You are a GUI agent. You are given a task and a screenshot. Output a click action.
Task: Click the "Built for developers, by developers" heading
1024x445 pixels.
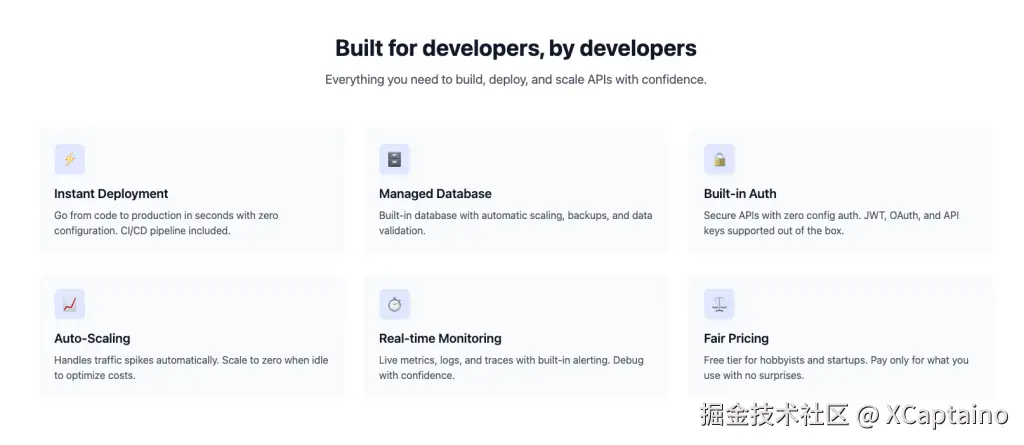(516, 48)
